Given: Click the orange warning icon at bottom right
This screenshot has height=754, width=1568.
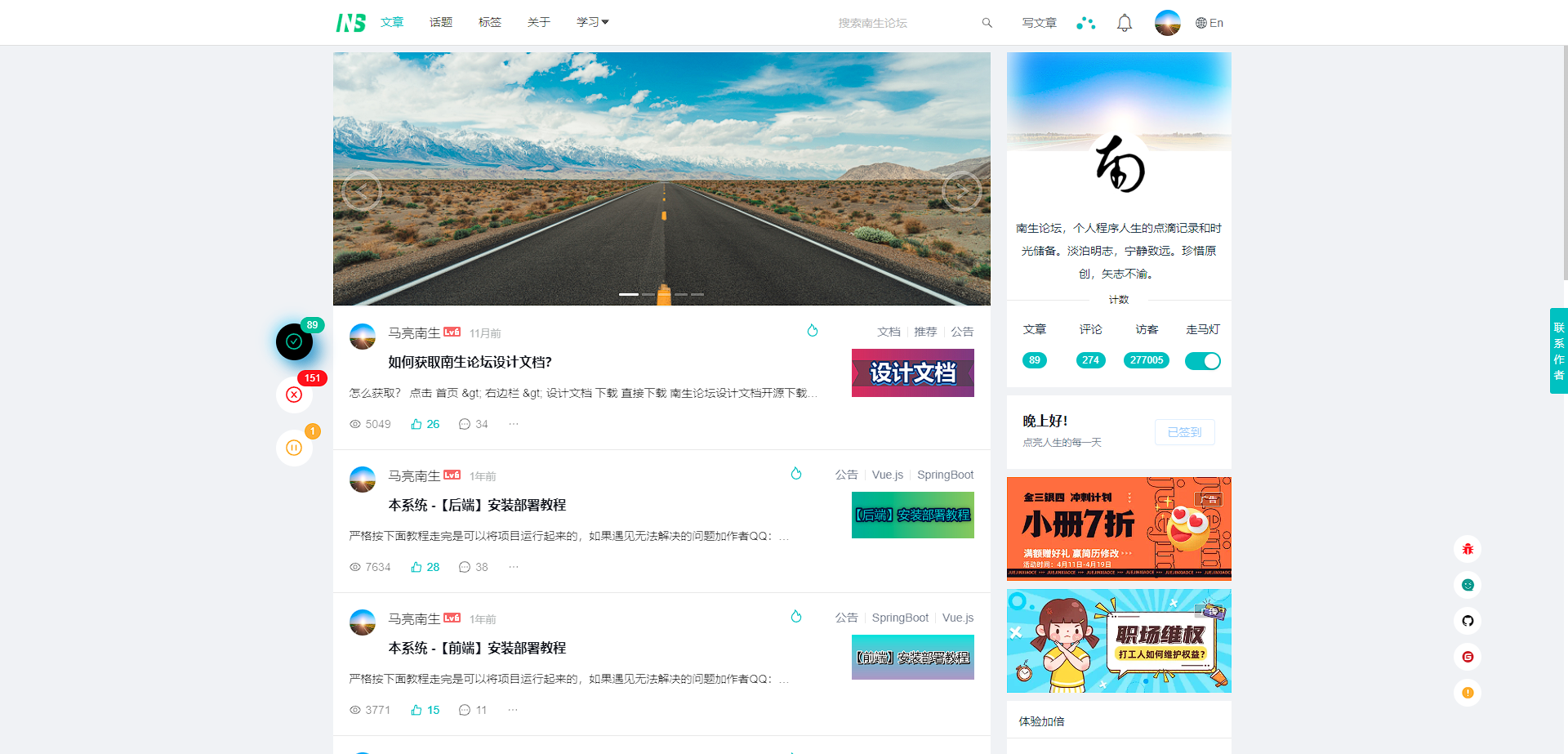Looking at the screenshot, I should (1468, 693).
